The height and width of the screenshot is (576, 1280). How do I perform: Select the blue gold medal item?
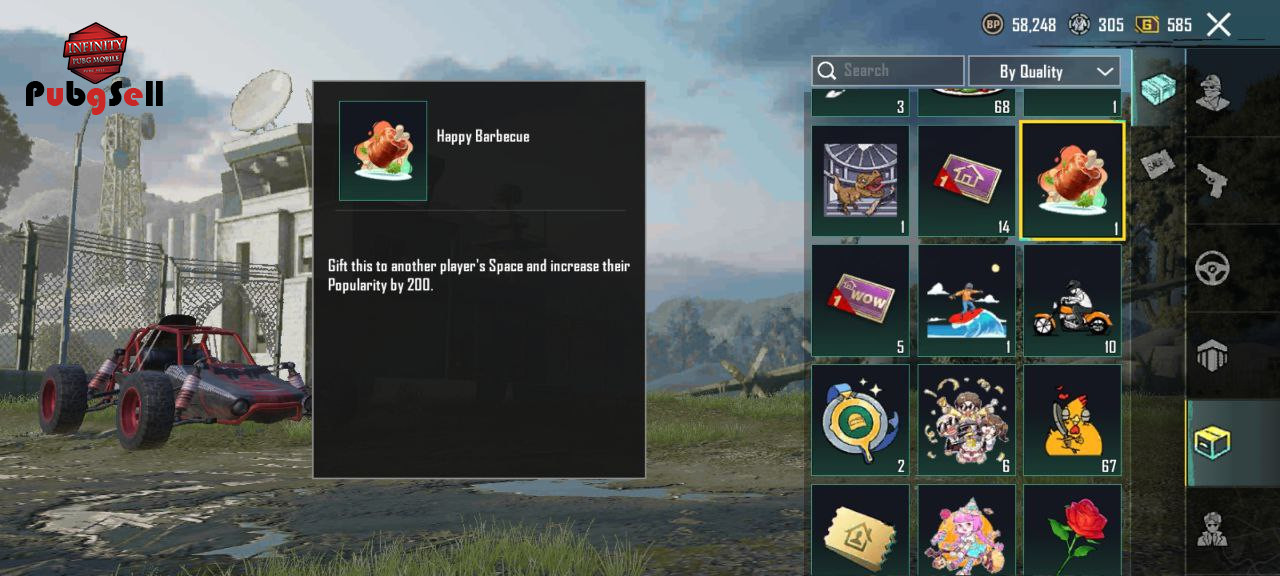(x=860, y=420)
